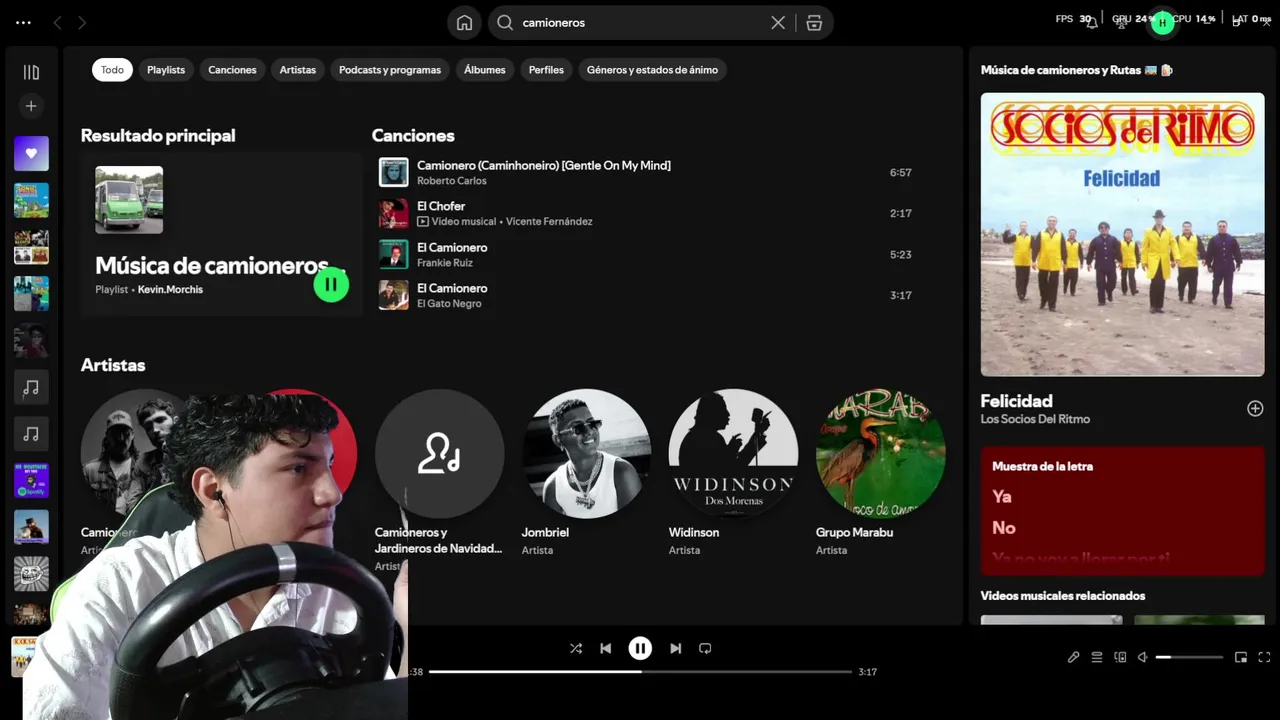Switch to the Canciones filter
Viewport: 1280px width, 720px height.
pyautogui.click(x=232, y=70)
